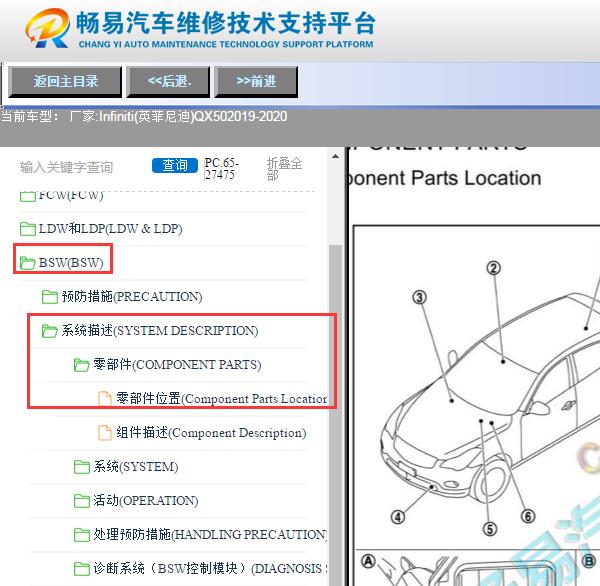Collapse the BSW(BSW) tree node
600x586 pixels.
point(71,263)
